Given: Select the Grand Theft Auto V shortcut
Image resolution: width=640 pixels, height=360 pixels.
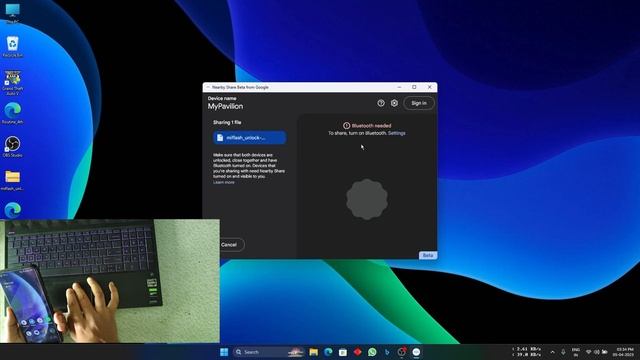Looking at the screenshot, I should click(x=13, y=83).
